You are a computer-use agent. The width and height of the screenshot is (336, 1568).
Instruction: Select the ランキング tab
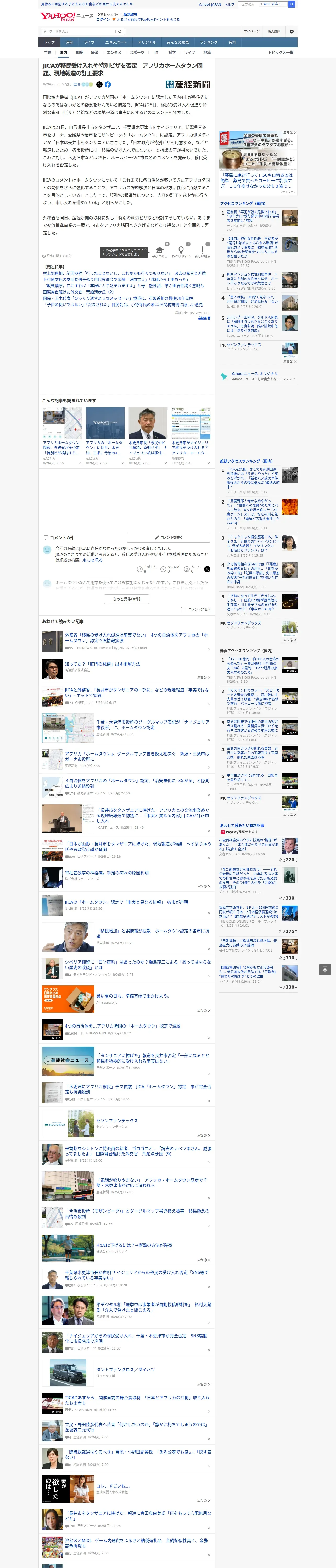click(x=209, y=43)
